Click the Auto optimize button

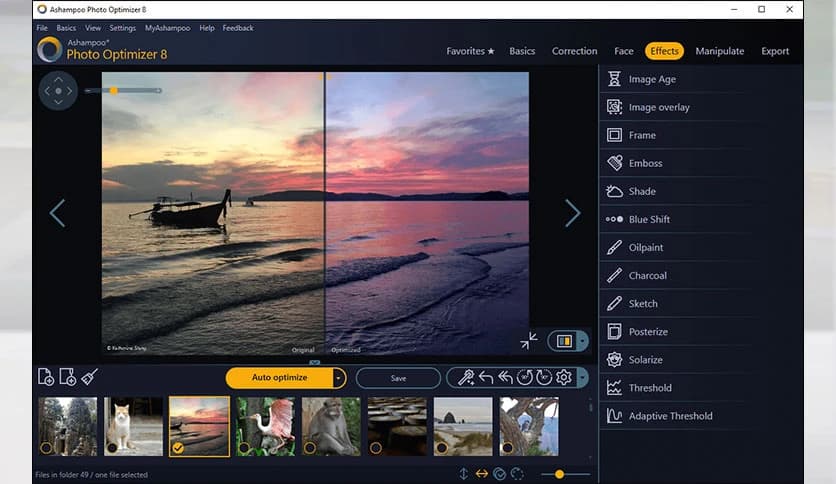pos(279,378)
